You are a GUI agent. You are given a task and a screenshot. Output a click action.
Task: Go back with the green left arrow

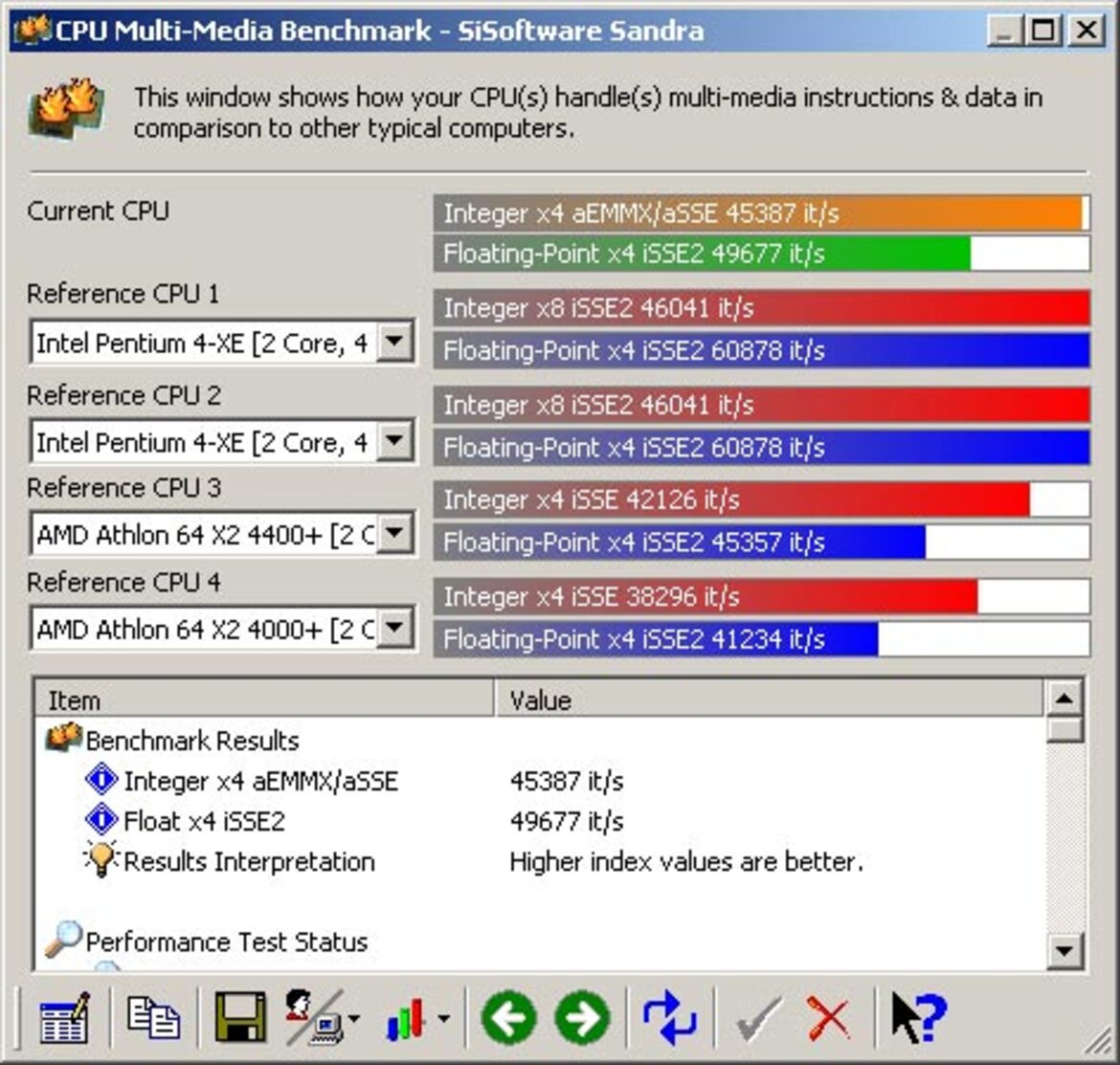click(x=509, y=1017)
